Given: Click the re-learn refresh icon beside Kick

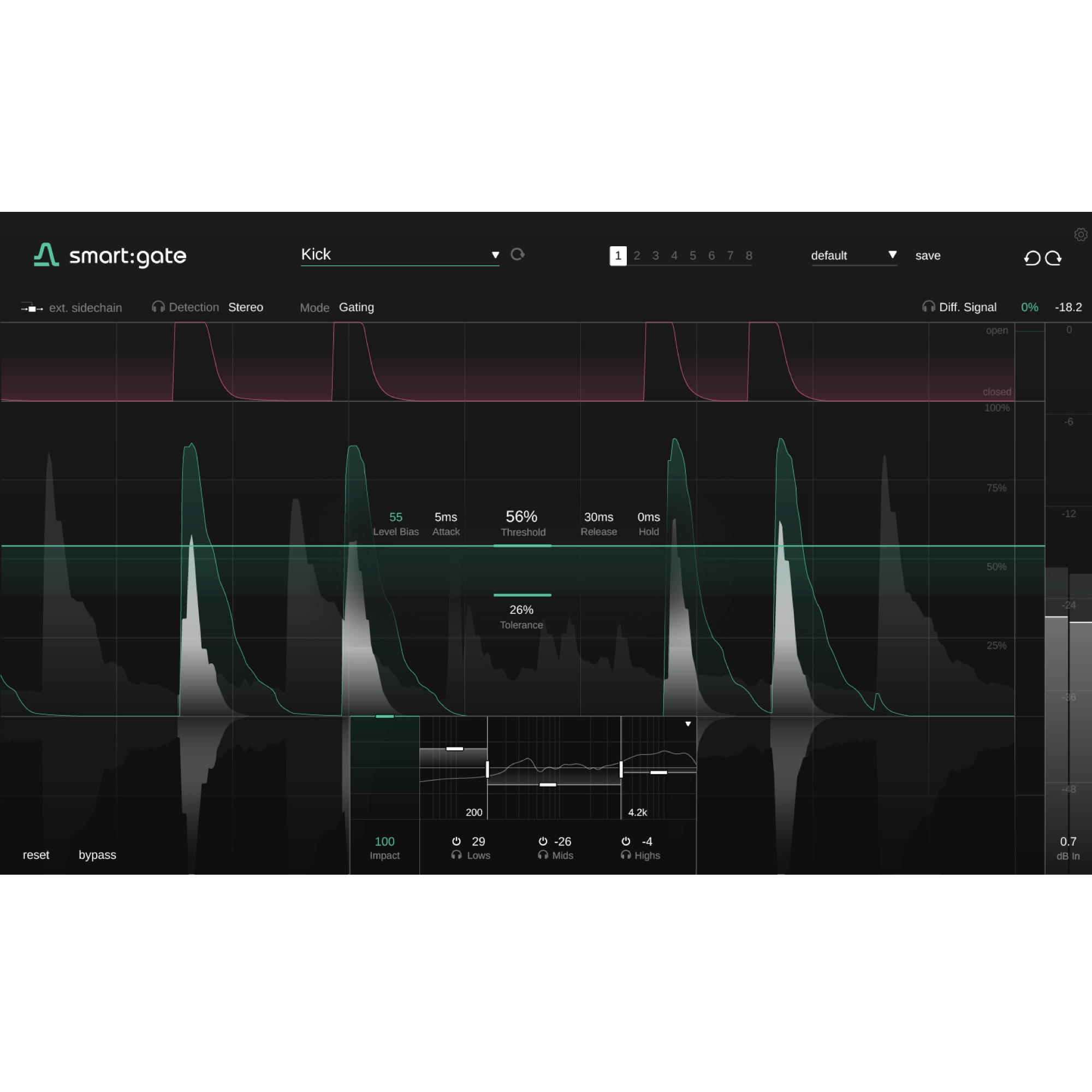Looking at the screenshot, I should coord(517,254).
